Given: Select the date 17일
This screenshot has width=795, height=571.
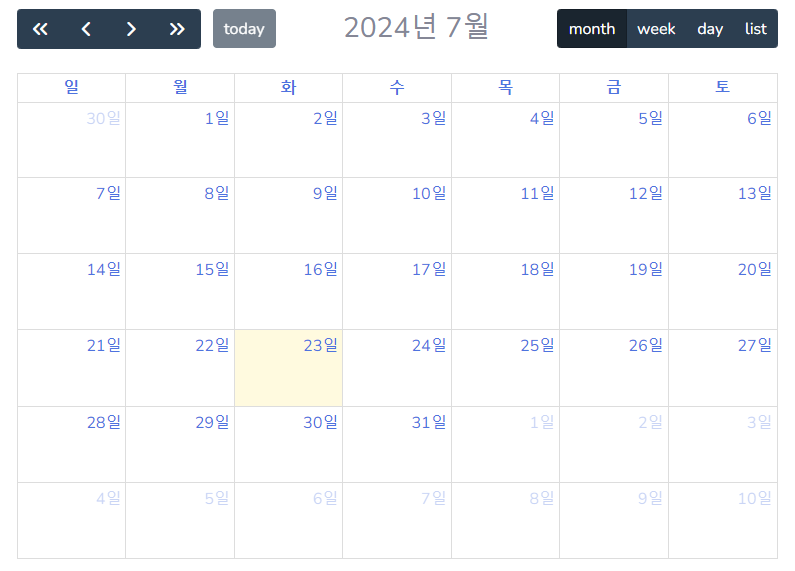Looking at the screenshot, I should (x=429, y=269).
